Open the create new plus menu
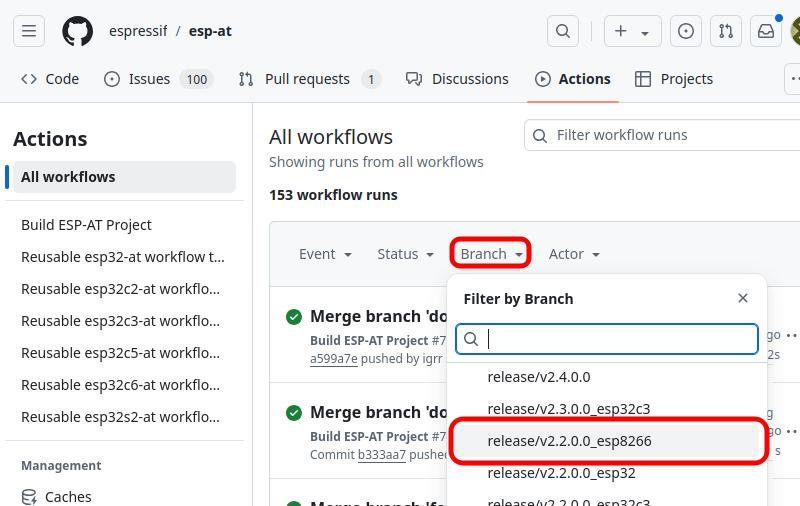This screenshot has height=506, width=800. [x=631, y=31]
